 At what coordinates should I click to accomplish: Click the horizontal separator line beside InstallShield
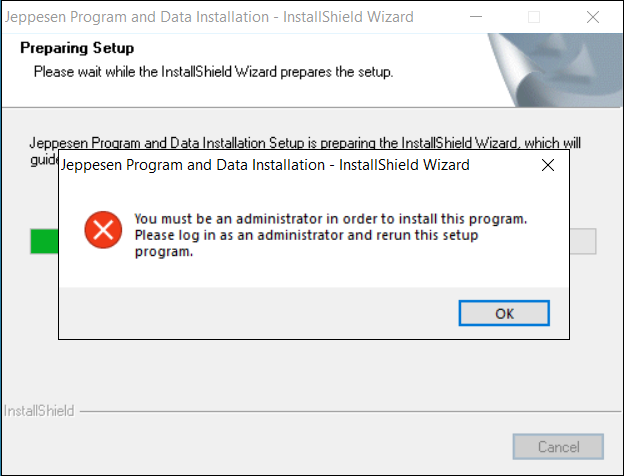point(340,411)
